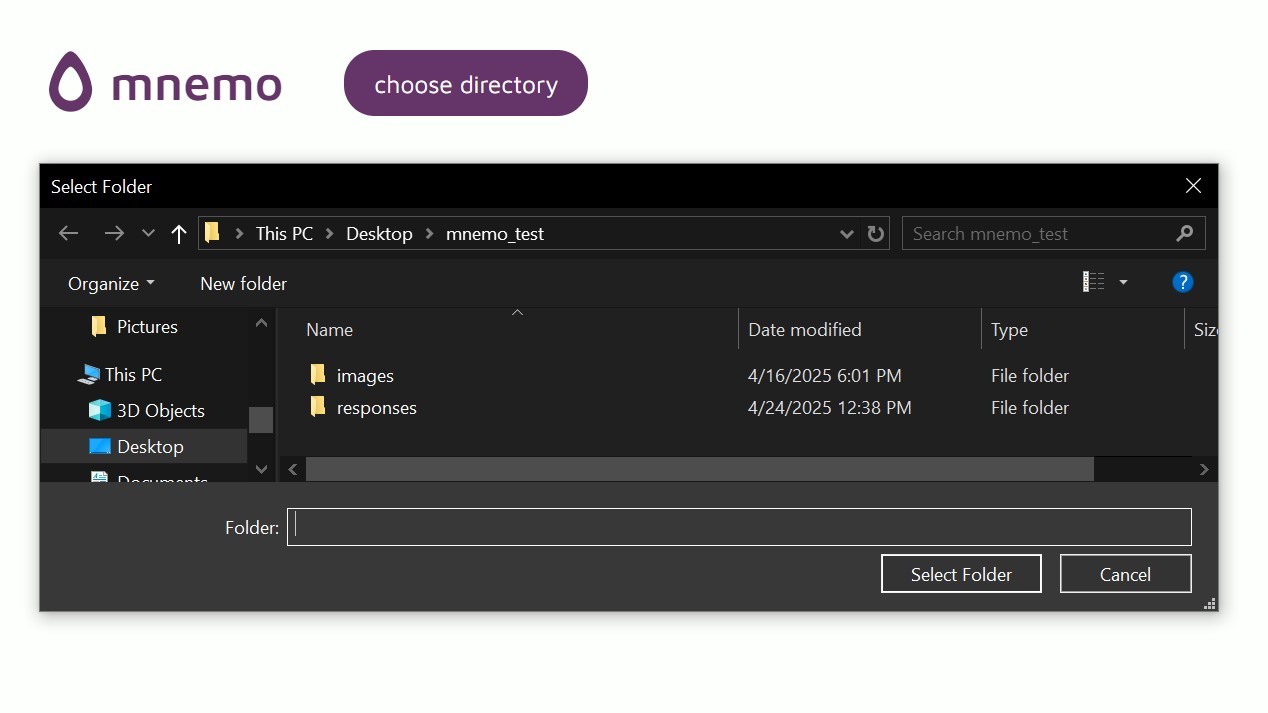Create a New folder
This screenshot has height=713, width=1268.
point(243,283)
